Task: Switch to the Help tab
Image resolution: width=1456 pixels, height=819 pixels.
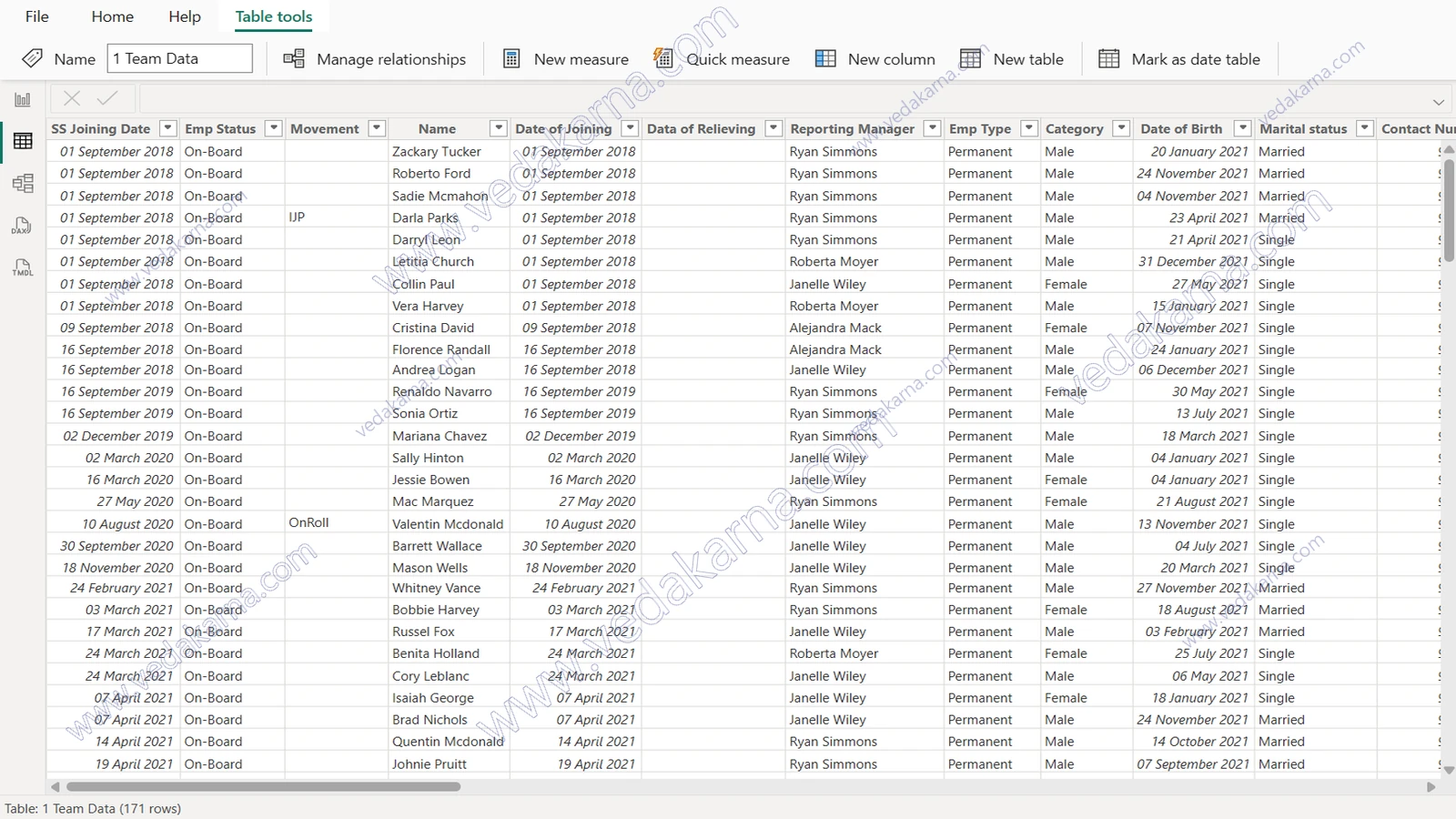Action: (x=185, y=16)
